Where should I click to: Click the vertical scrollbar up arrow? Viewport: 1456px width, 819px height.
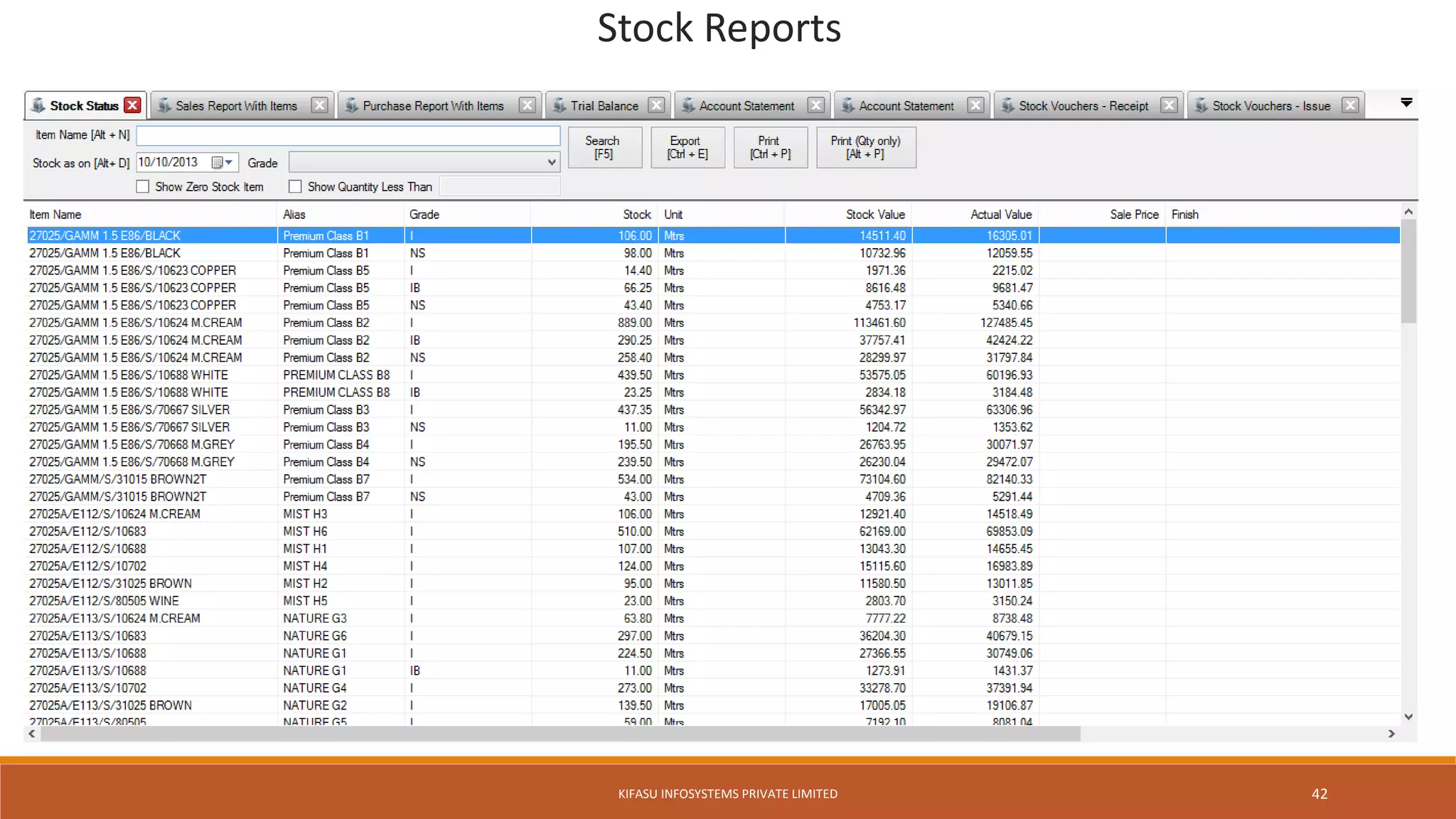coord(1408,212)
